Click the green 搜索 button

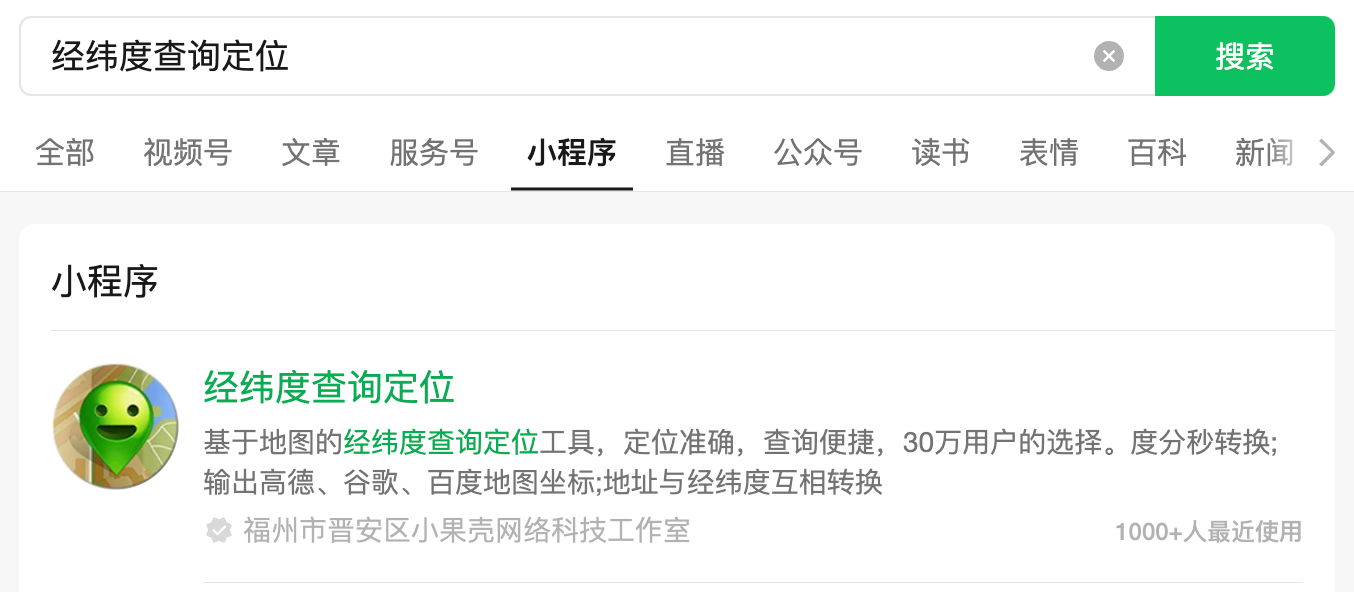point(1244,56)
